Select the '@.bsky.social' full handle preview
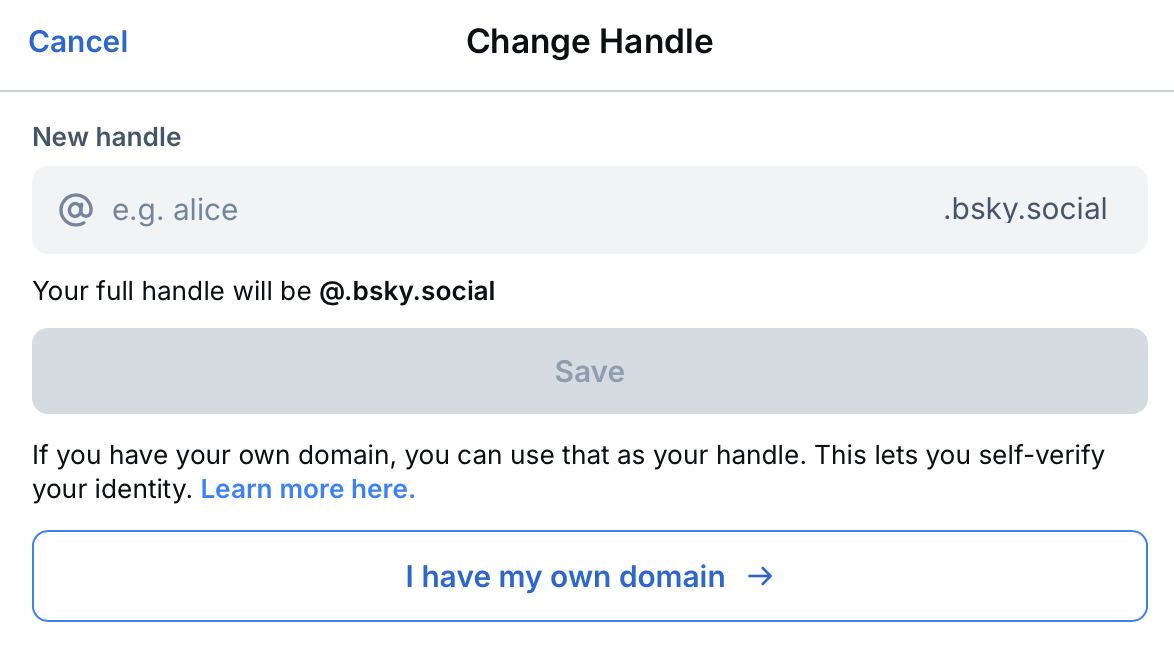 pos(409,291)
